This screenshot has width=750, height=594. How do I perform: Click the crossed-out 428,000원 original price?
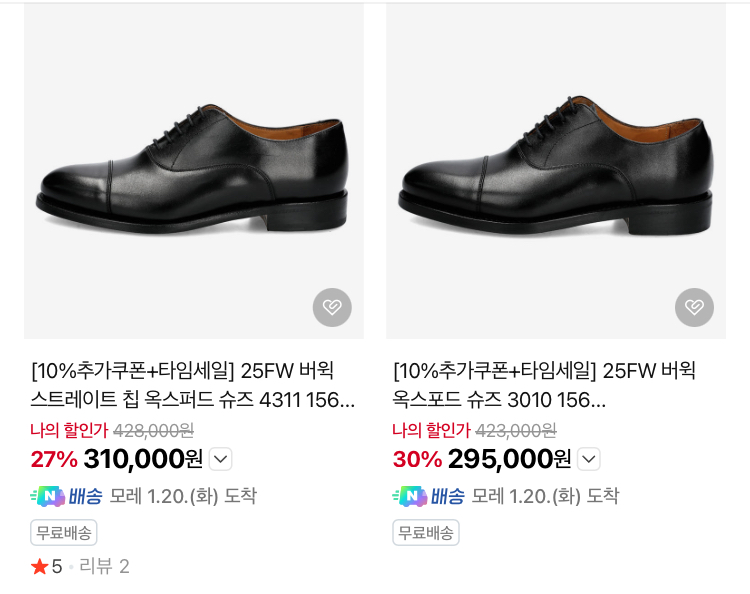tap(153, 431)
